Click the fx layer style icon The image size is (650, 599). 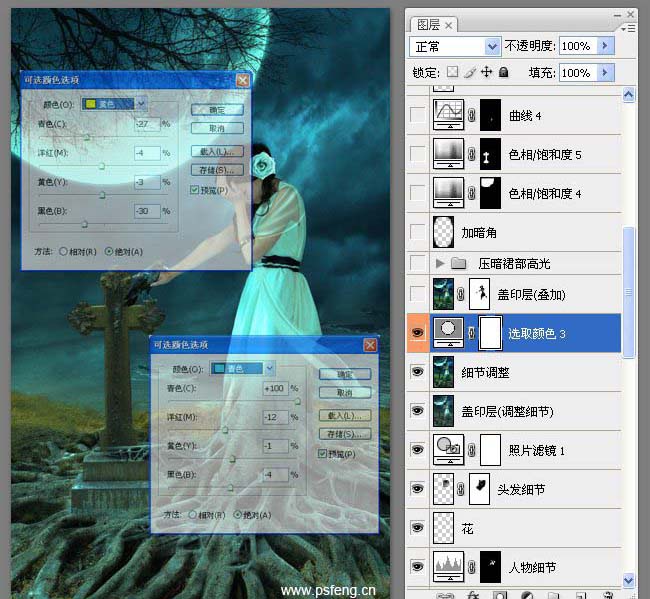[473, 595]
